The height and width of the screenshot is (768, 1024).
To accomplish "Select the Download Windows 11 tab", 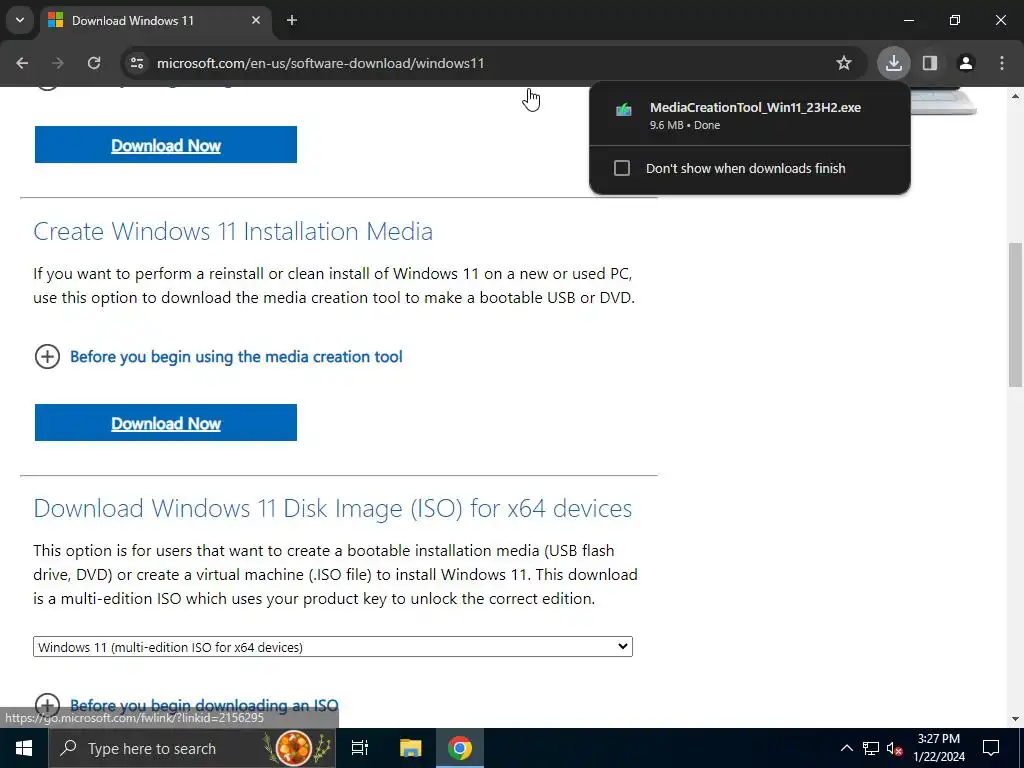I will click(155, 20).
